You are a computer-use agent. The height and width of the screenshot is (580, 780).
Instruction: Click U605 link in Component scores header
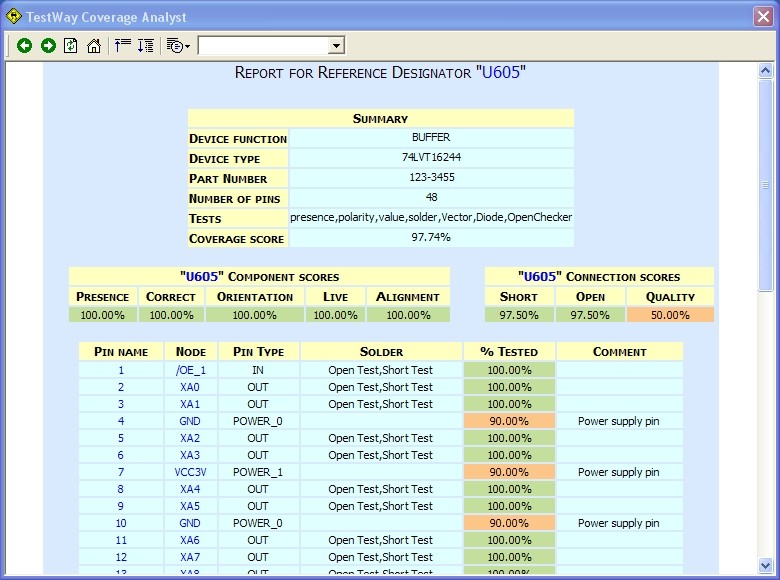tap(203, 277)
